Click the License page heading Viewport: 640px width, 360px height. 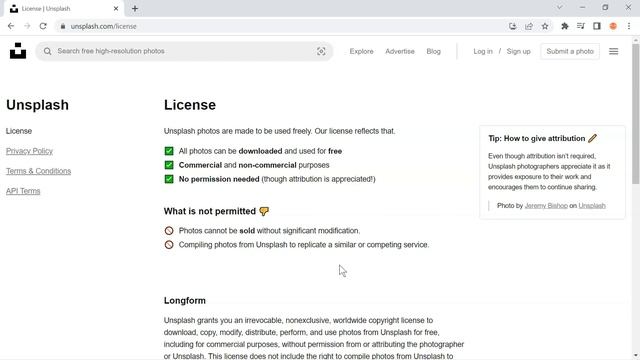(x=190, y=105)
